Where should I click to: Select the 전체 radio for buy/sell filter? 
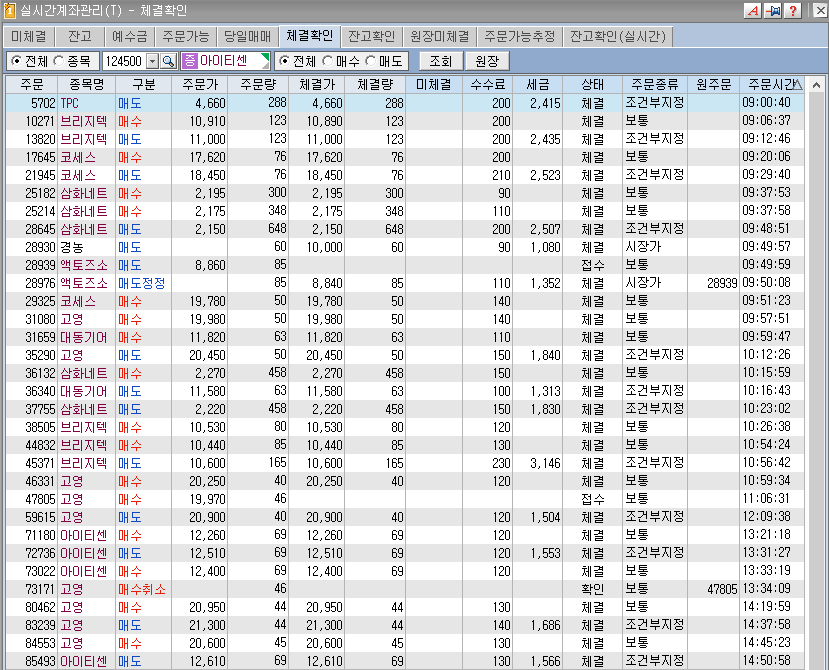(284, 61)
